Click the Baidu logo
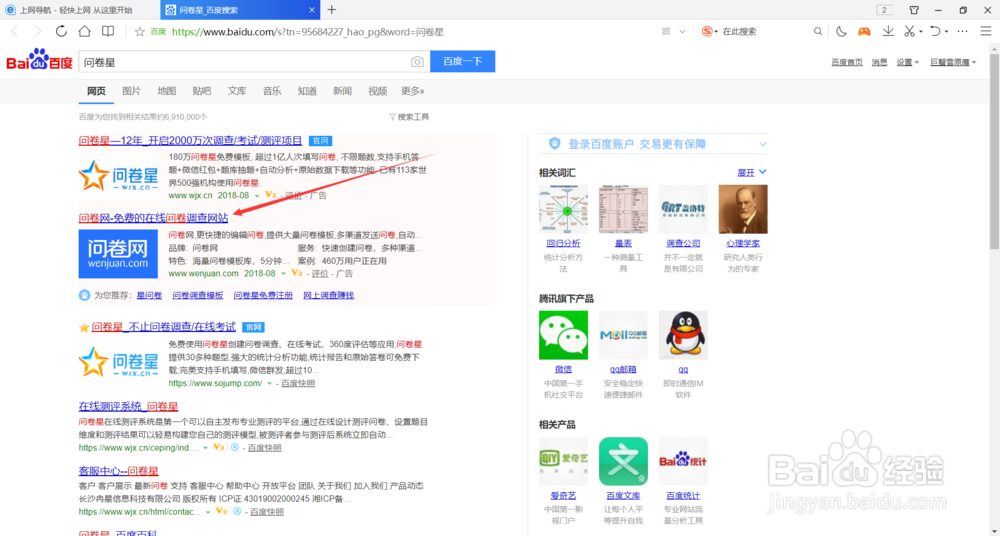The width and height of the screenshot is (1000, 536). click(40, 59)
